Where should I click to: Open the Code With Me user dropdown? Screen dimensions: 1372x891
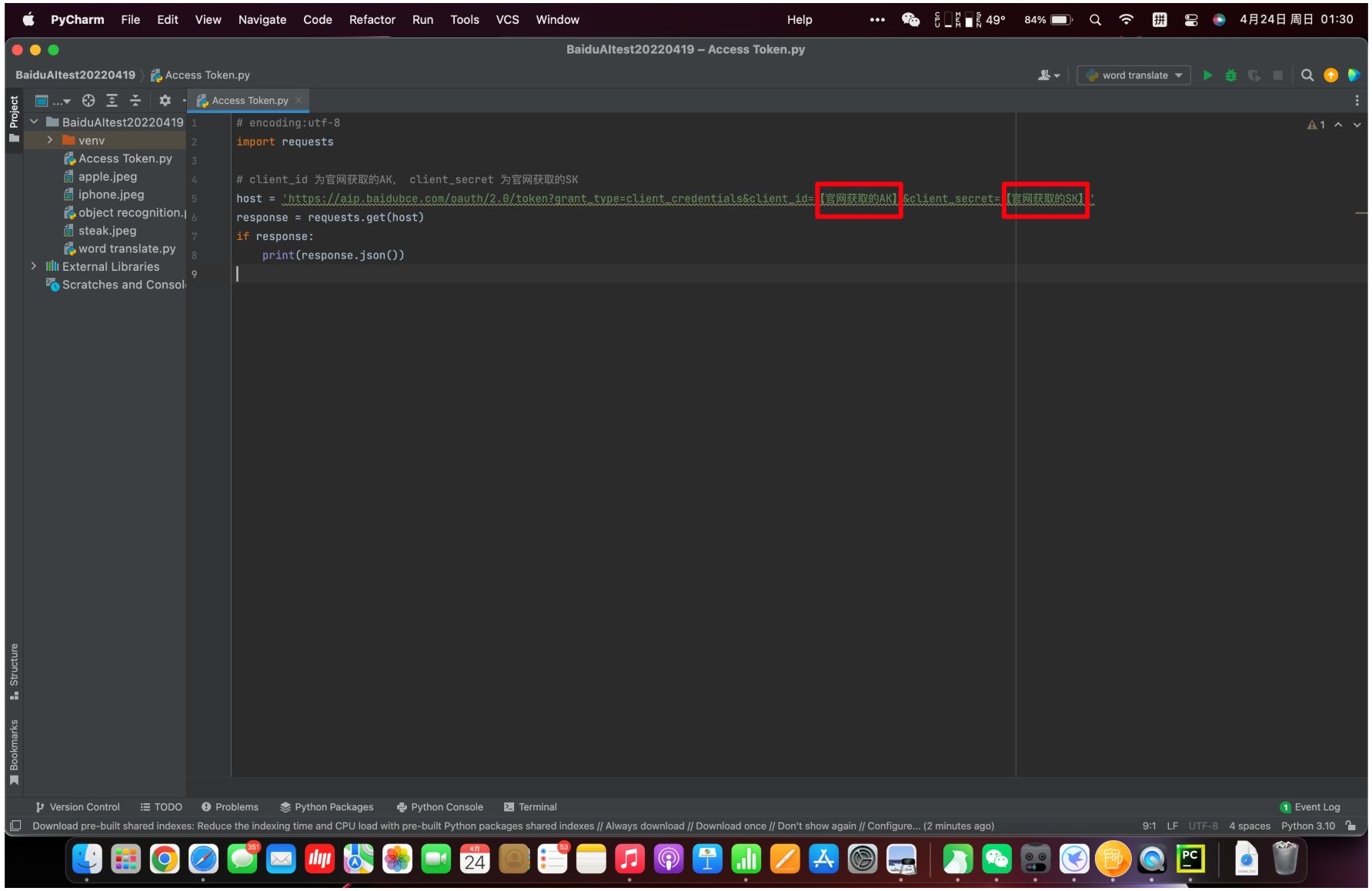tap(1049, 75)
